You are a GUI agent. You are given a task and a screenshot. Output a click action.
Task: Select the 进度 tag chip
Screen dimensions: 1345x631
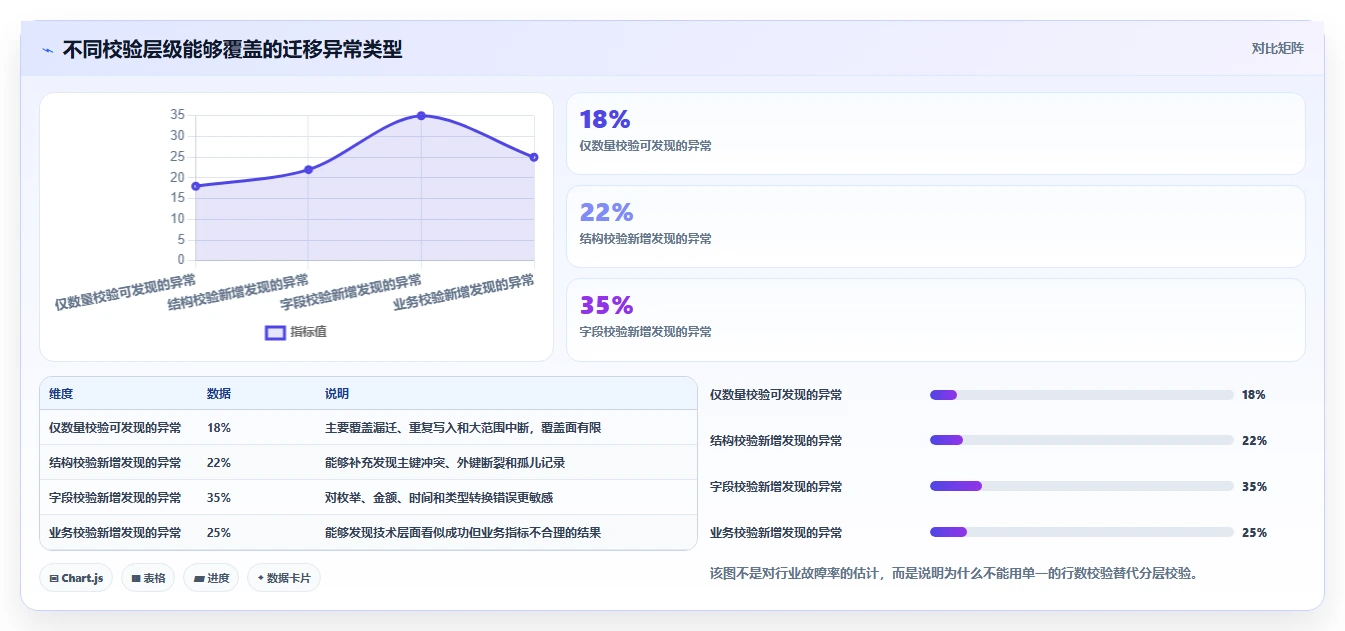[x=211, y=578]
